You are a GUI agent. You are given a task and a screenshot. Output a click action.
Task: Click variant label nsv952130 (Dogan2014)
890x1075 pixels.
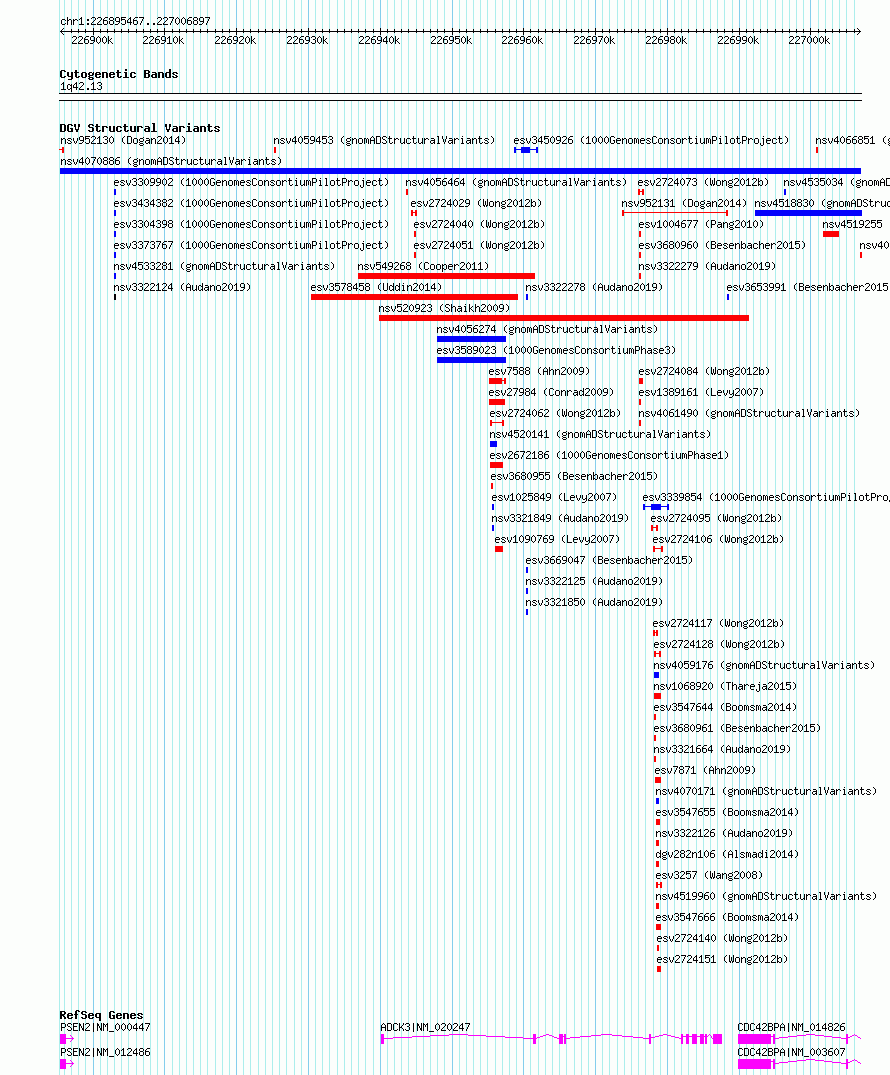click(123, 140)
